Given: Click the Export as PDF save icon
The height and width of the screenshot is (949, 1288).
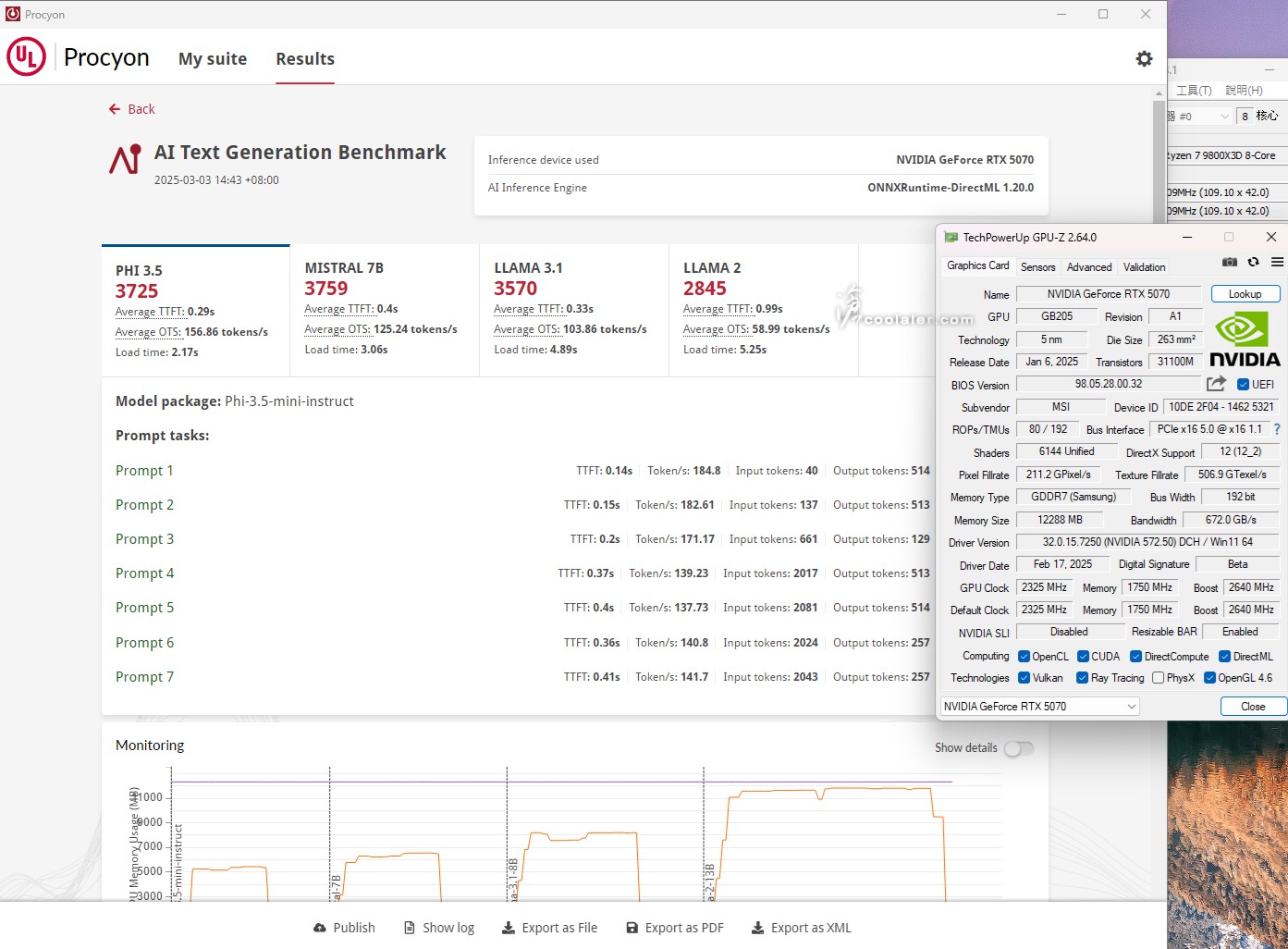Looking at the screenshot, I should 632,928.
